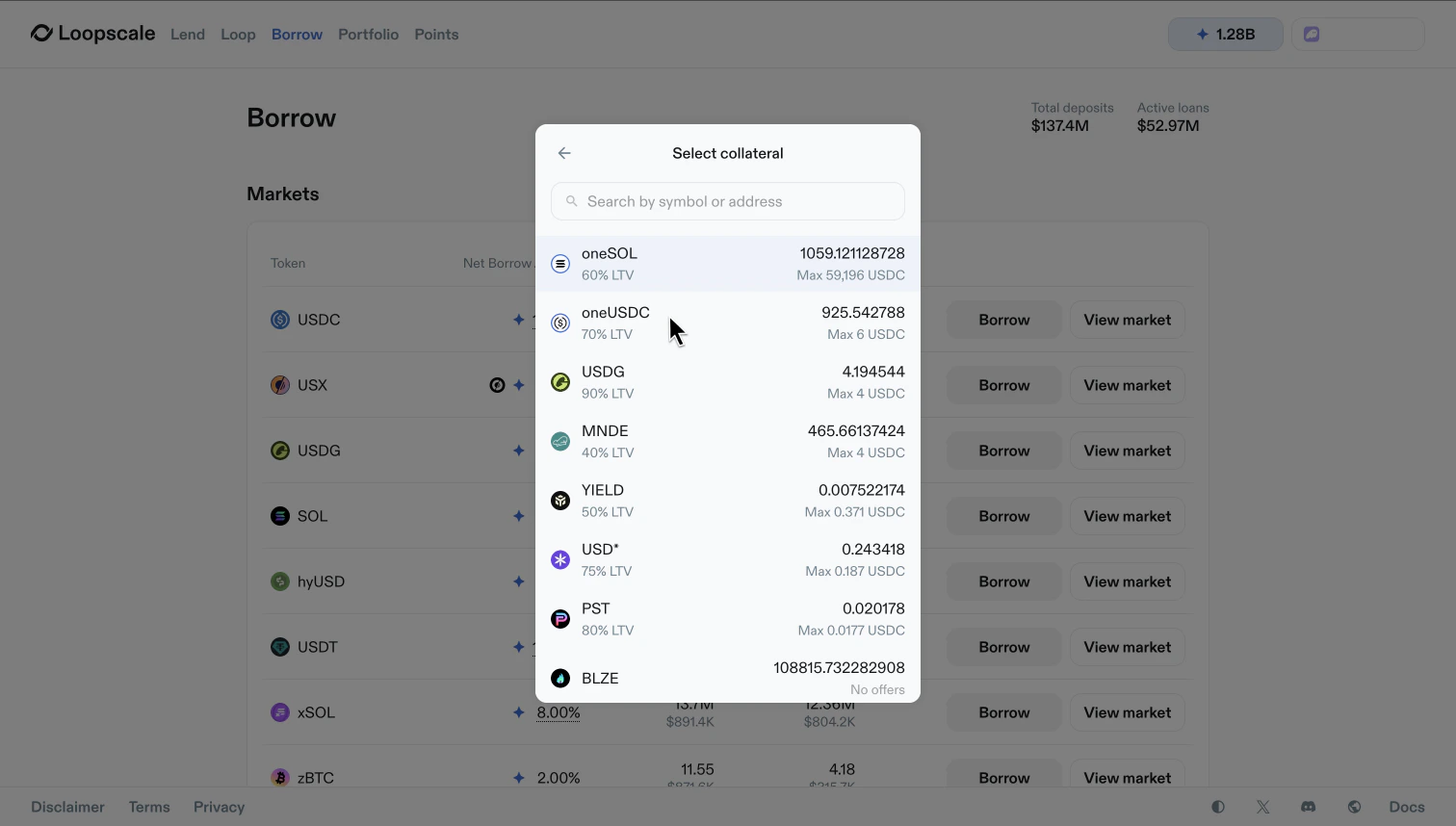The width and height of the screenshot is (1456, 826).
Task: Click View market for xSOL
Action: click(1128, 712)
